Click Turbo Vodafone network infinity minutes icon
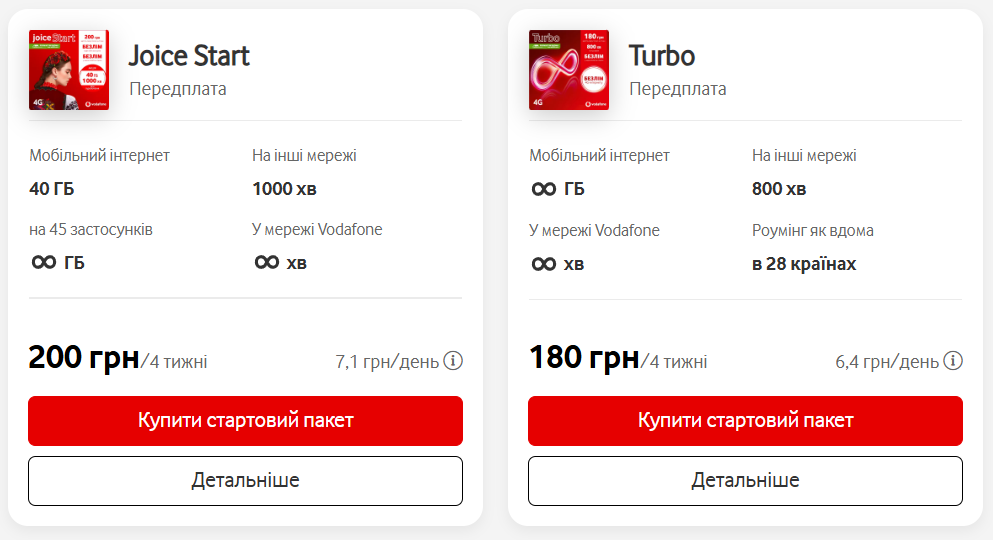 pos(543,264)
